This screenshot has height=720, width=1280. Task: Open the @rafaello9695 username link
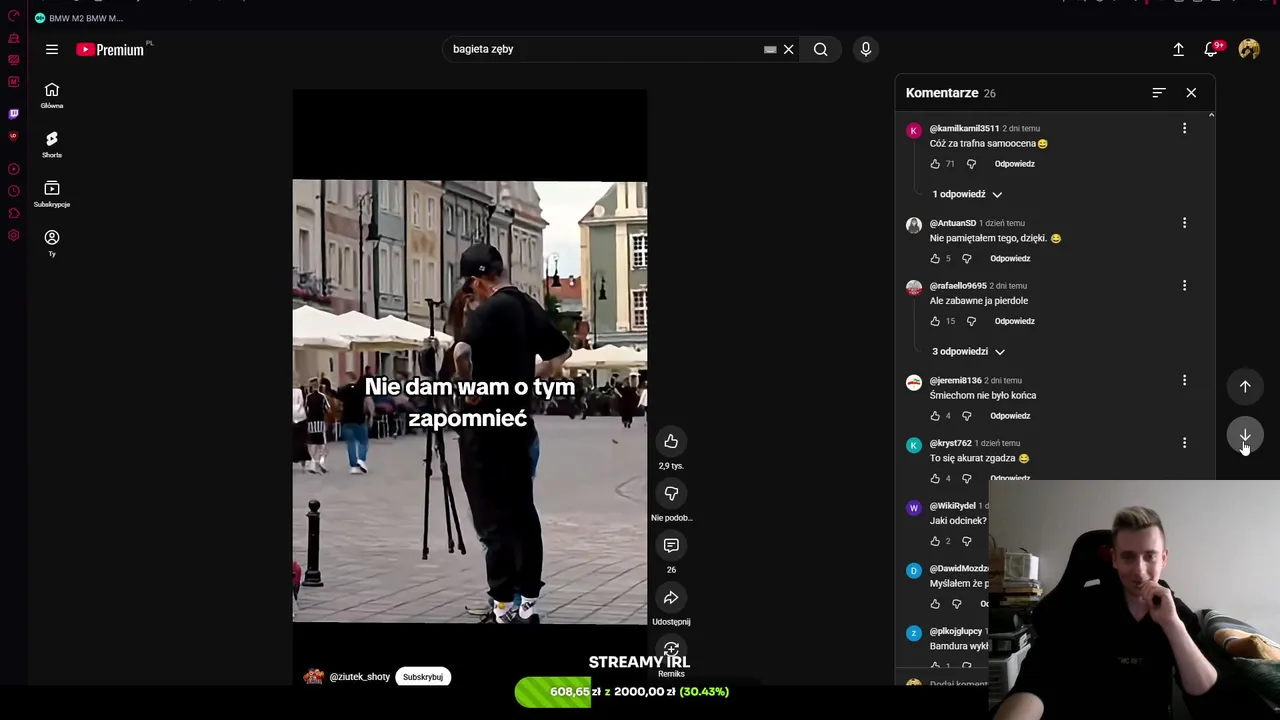(x=958, y=286)
